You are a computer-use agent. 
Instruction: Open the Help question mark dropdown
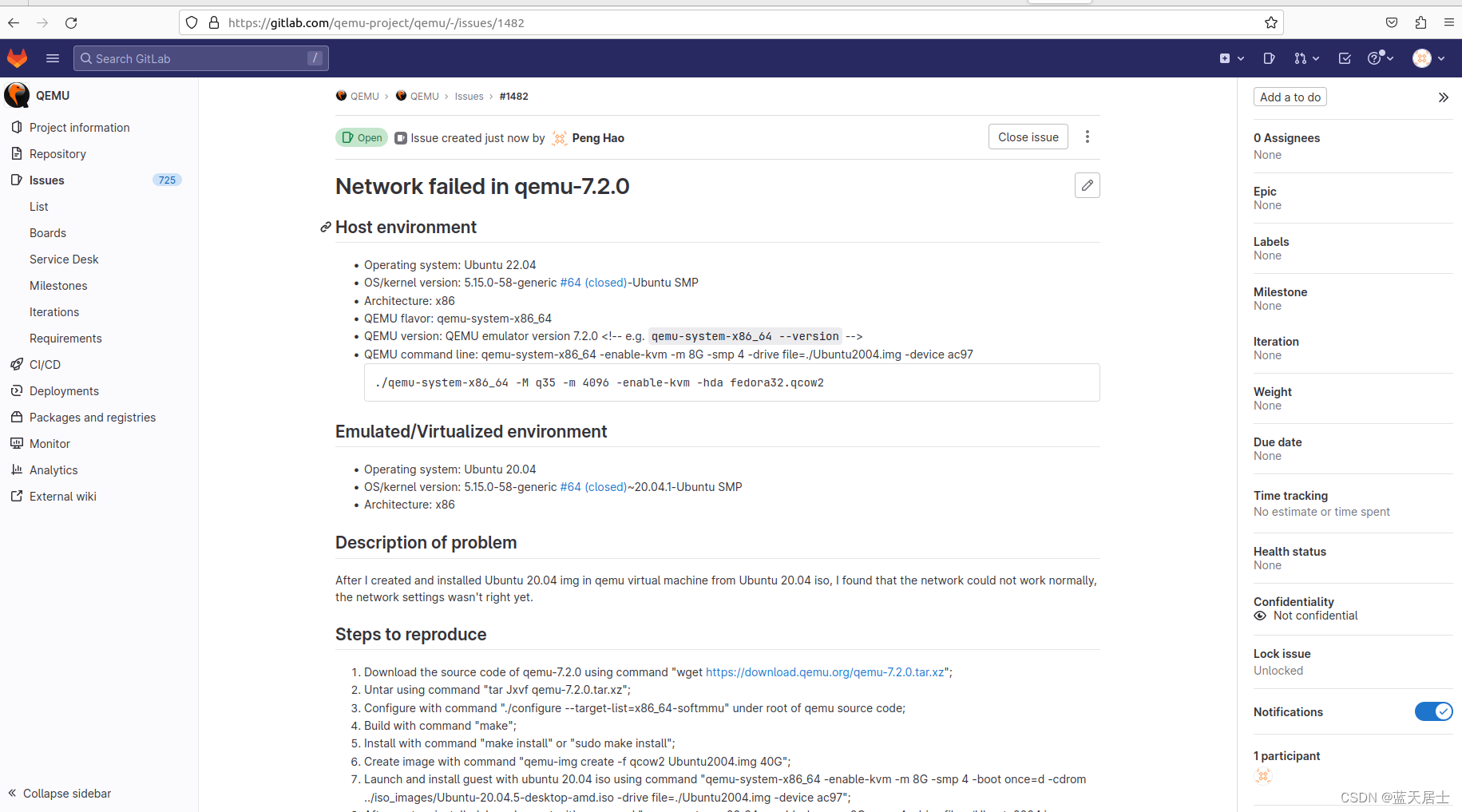(x=1381, y=58)
